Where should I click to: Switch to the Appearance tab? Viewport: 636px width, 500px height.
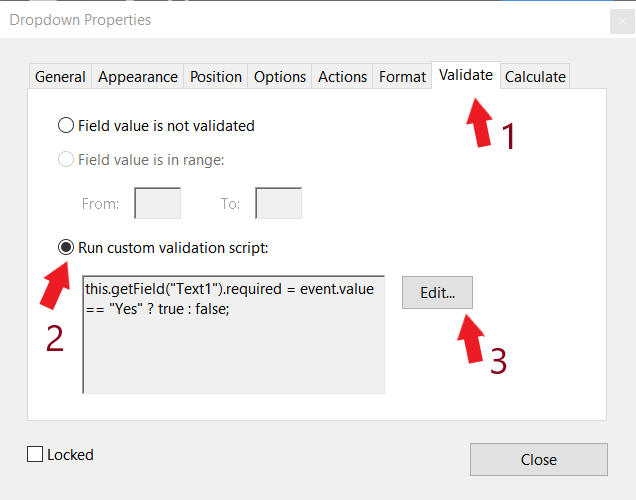138,77
